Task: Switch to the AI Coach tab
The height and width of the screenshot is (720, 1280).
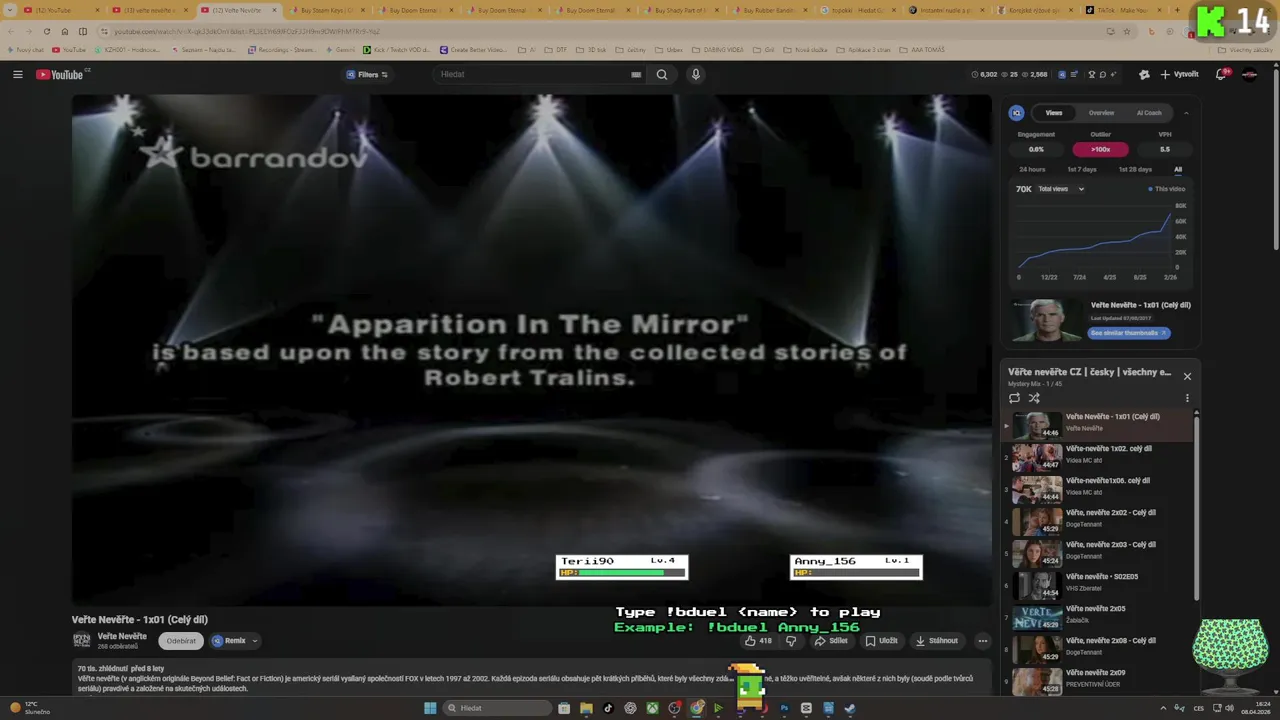Action: tap(1149, 113)
